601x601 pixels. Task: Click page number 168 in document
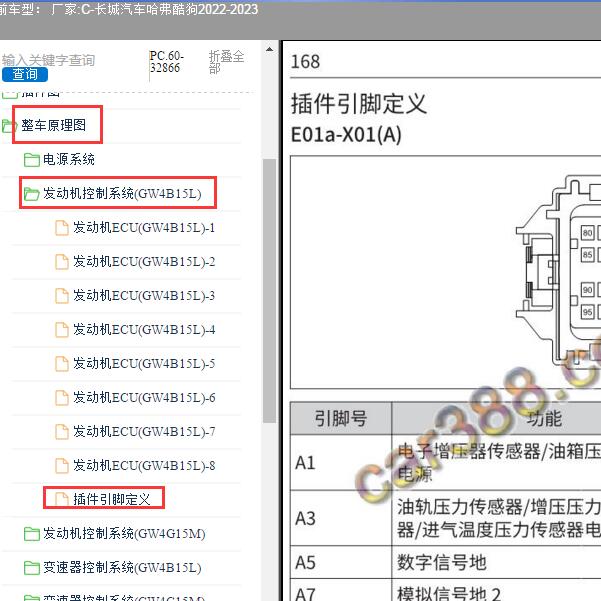point(305,62)
